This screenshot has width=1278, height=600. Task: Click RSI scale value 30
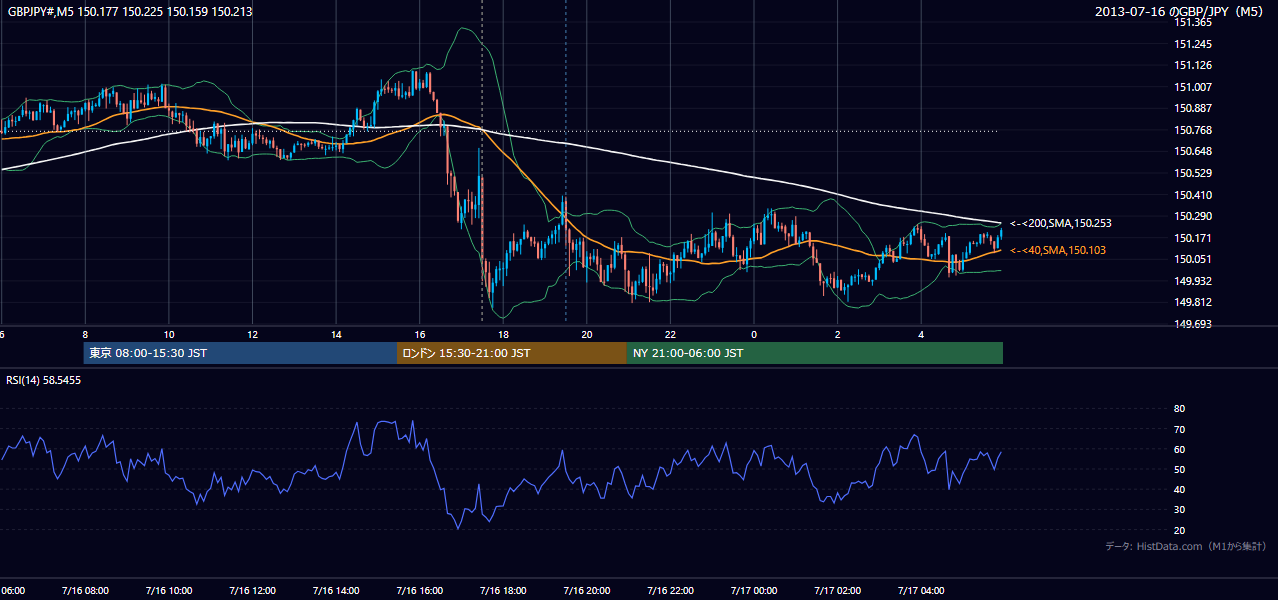pos(1180,510)
